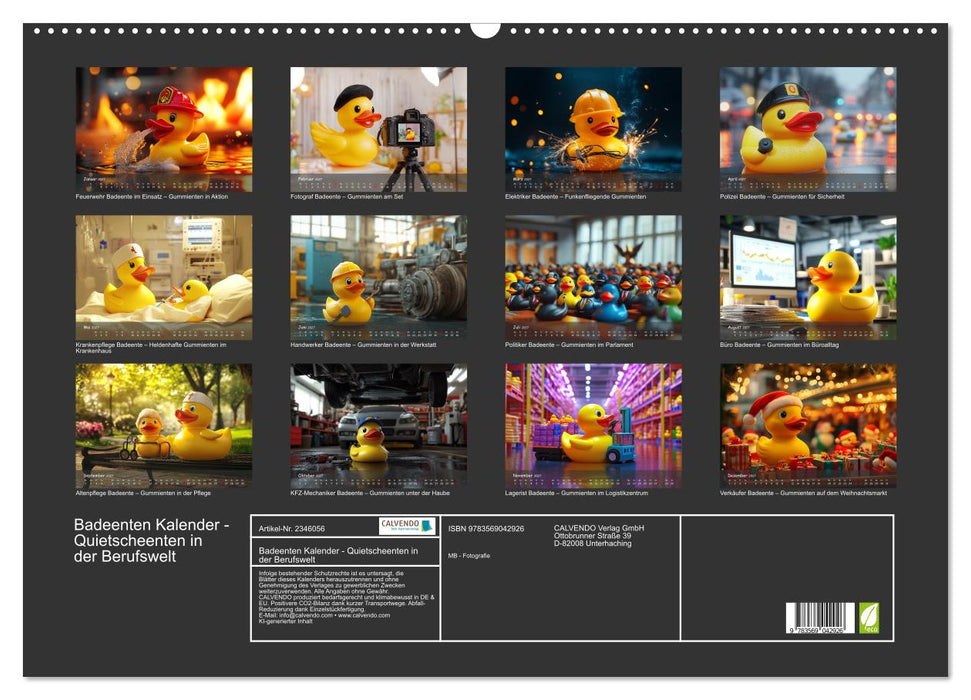Click the boxed title 'Badeenten Kalender - Quietscheenten in der Berufswelt'

click(x=338, y=554)
